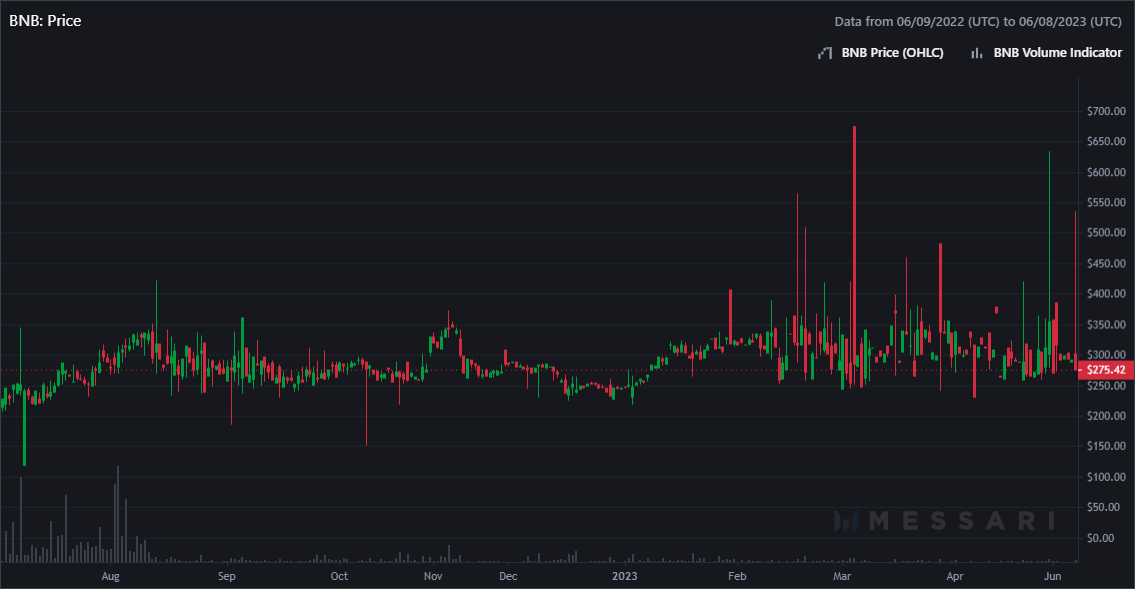Click the Mar label on time axis

842,577
